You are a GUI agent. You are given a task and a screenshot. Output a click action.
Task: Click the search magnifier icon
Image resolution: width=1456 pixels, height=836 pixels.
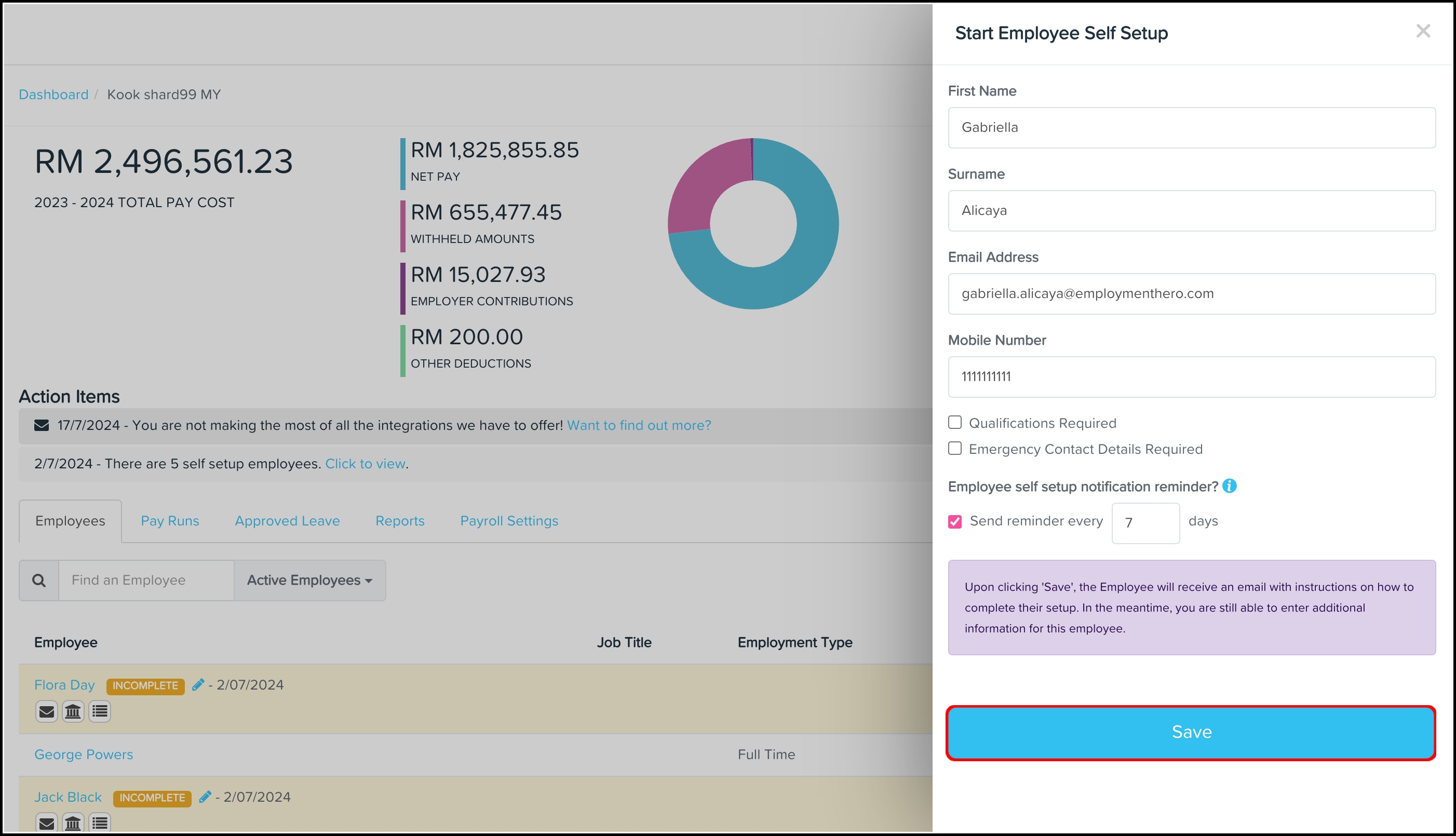[x=39, y=581]
